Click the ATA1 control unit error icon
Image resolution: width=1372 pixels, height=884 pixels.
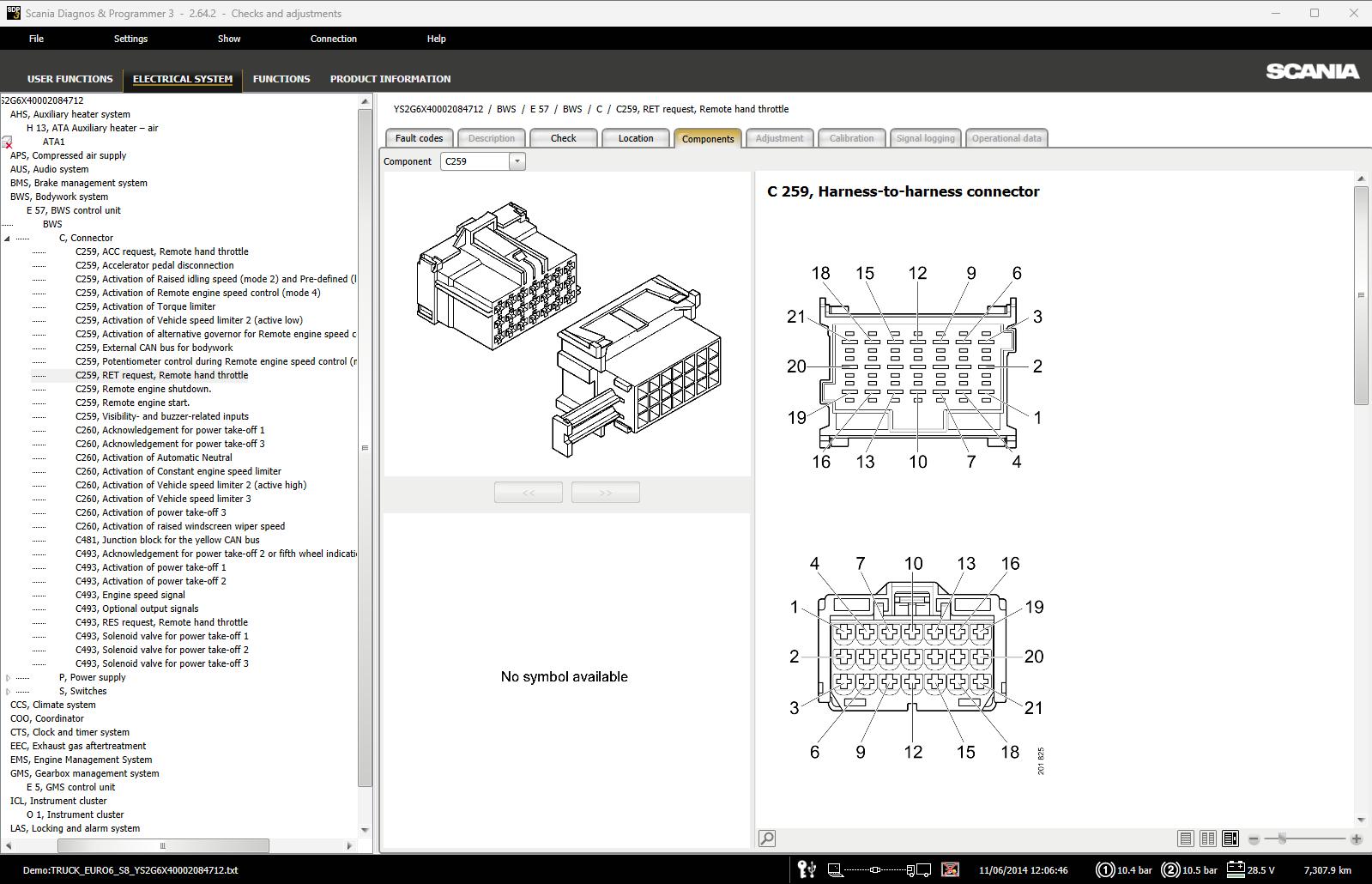pos(8,142)
